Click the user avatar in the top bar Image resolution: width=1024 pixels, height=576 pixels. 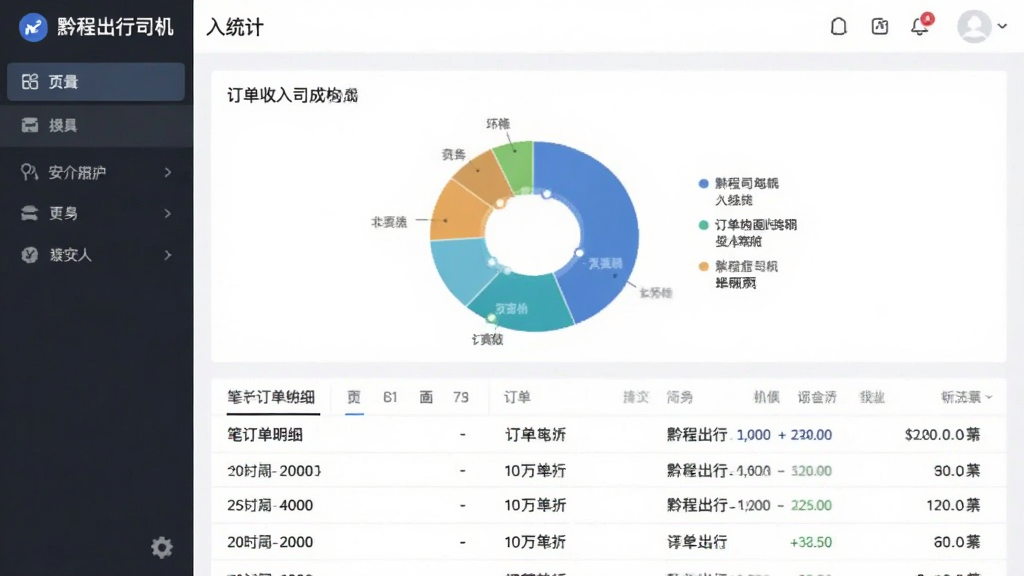[x=974, y=27]
